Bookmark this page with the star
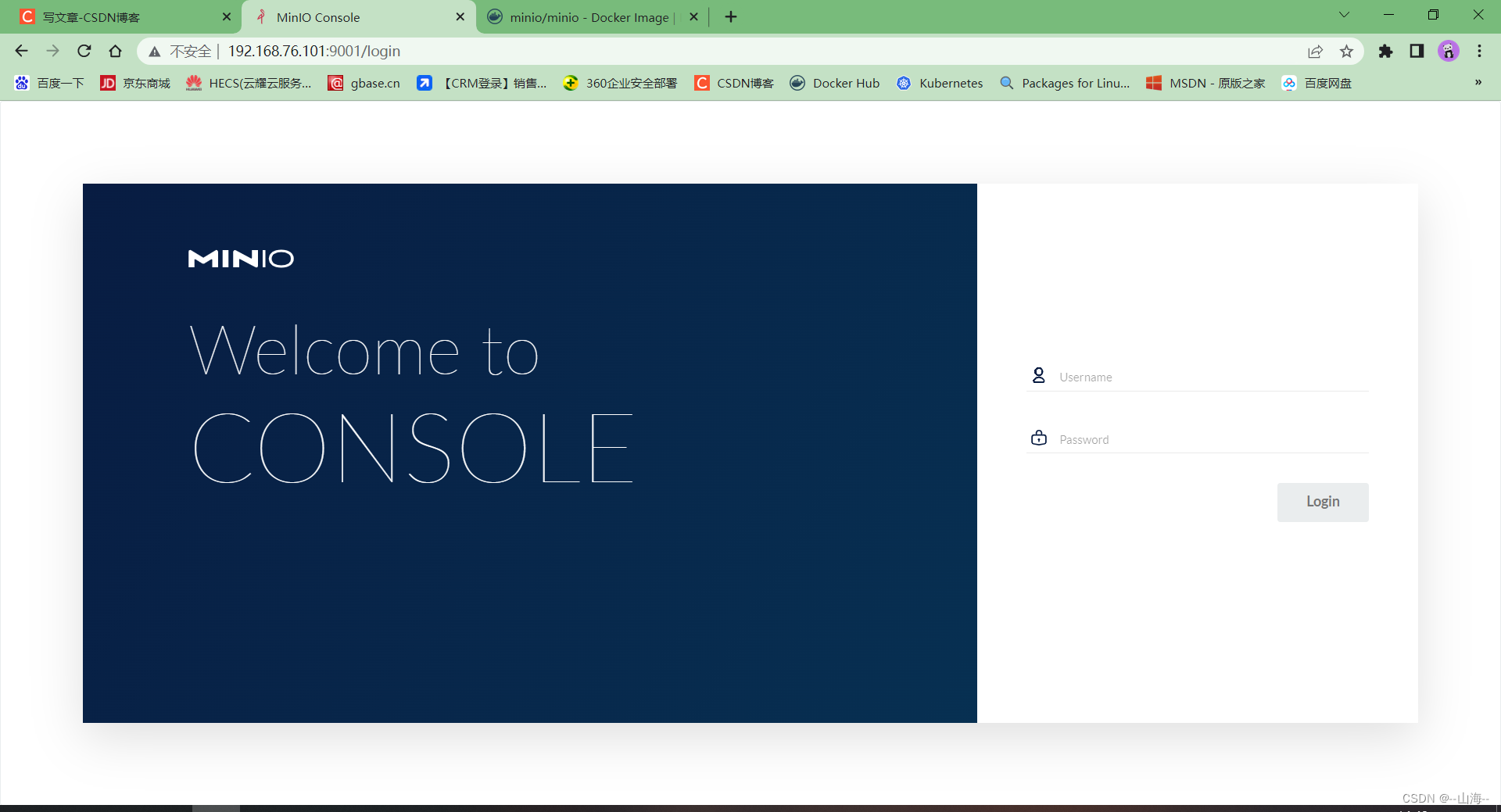 pyautogui.click(x=1346, y=52)
